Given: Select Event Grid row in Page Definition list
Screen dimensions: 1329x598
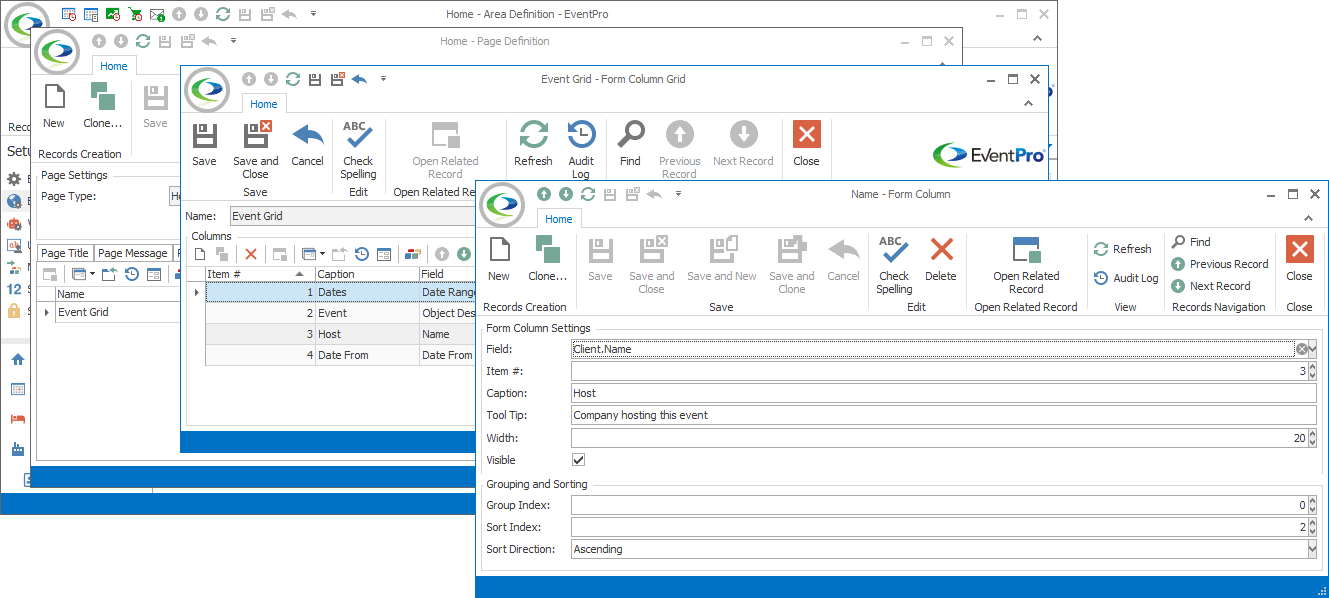Looking at the screenshot, I should 117,313.
